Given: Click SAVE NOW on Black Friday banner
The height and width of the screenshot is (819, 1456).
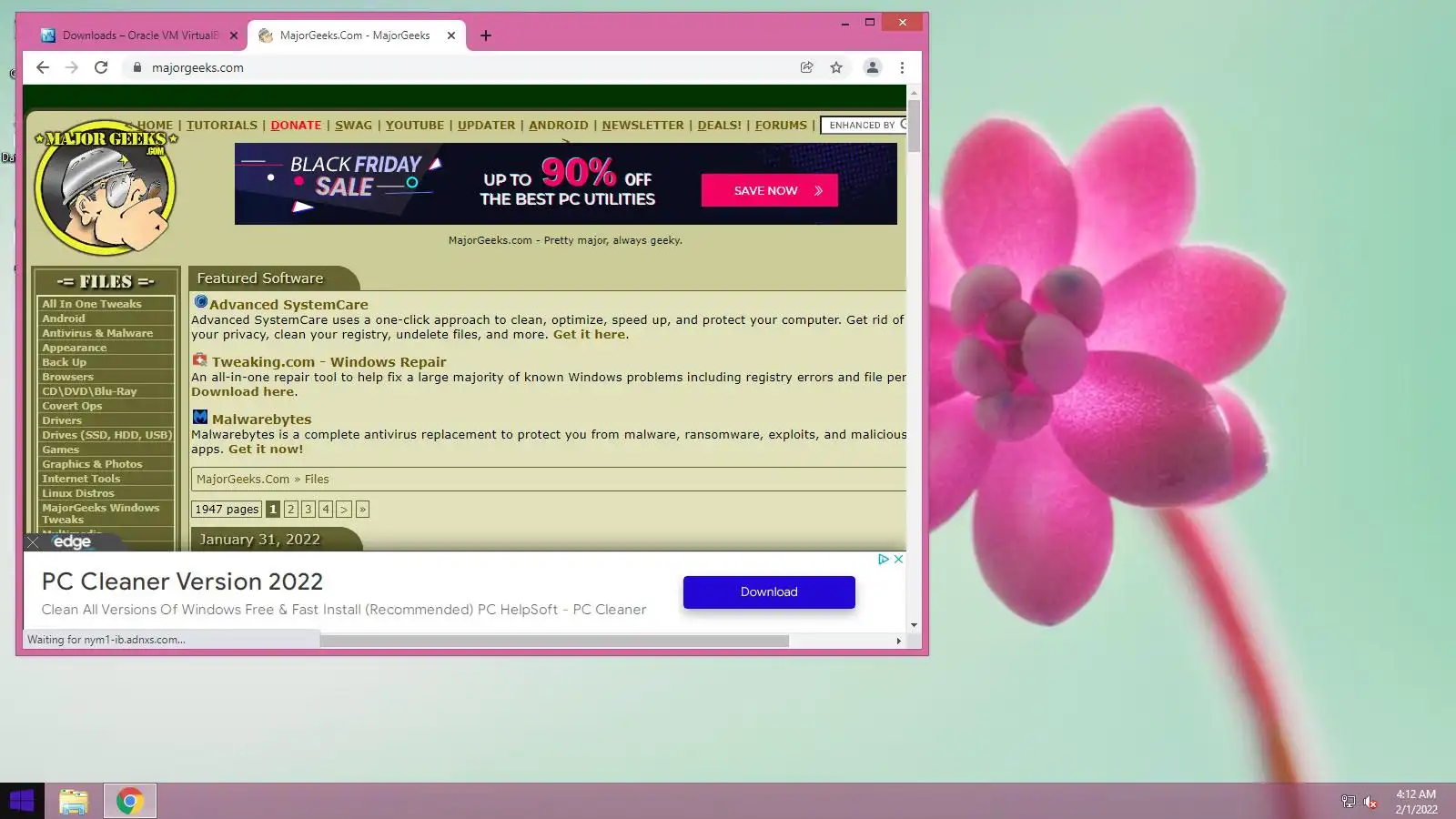Looking at the screenshot, I should [769, 190].
